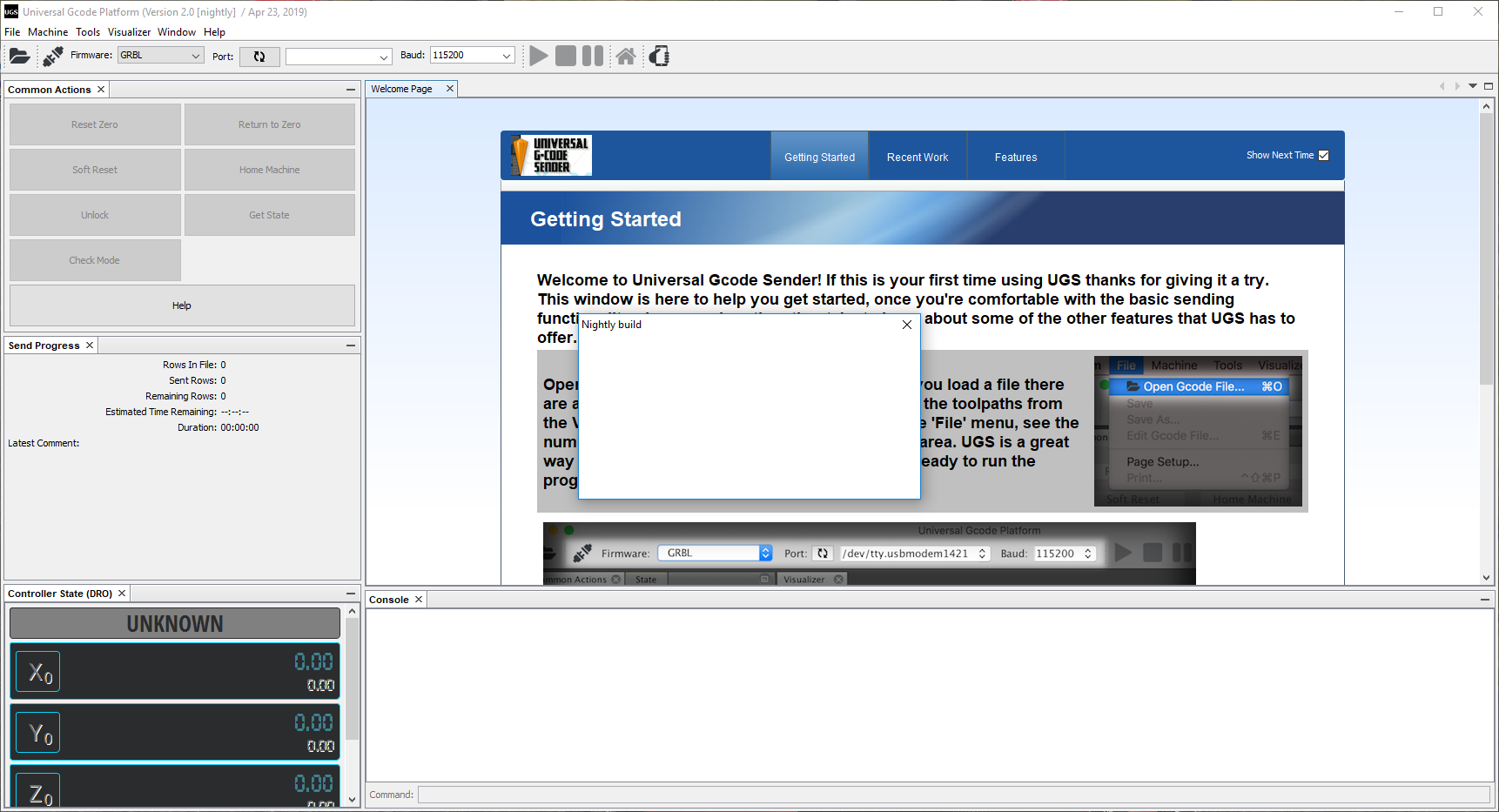This screenshot has width=1499, height=812.
Task: Click the Welcome Page vertical scrollbar
Action: [1487, 249]
